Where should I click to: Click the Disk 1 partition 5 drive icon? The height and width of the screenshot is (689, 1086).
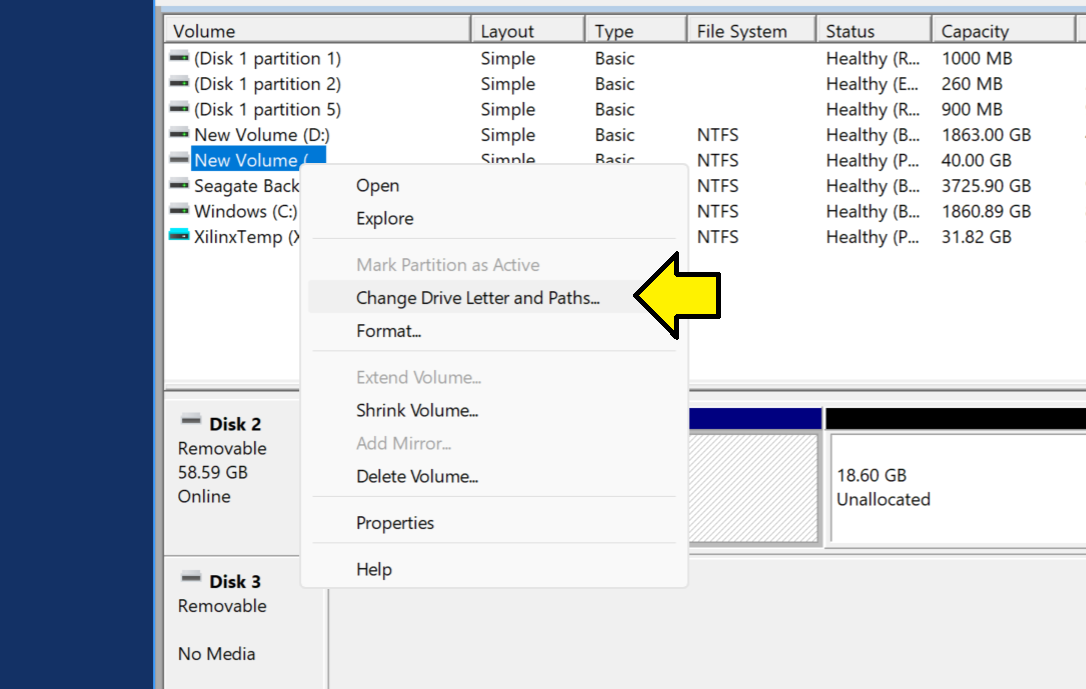[x=179, y=110]
